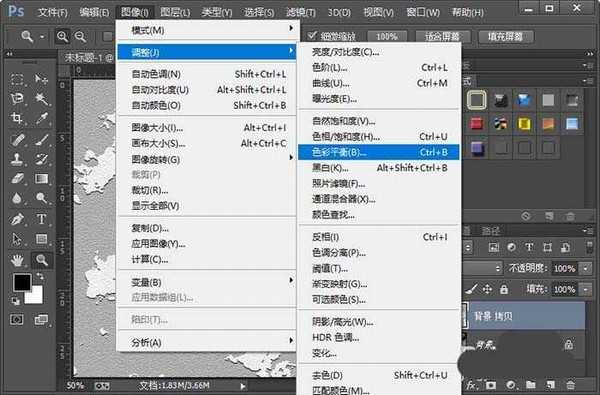600x395 pixels.
Task: Select the Hand tool
Action: [x=17, y=260]
